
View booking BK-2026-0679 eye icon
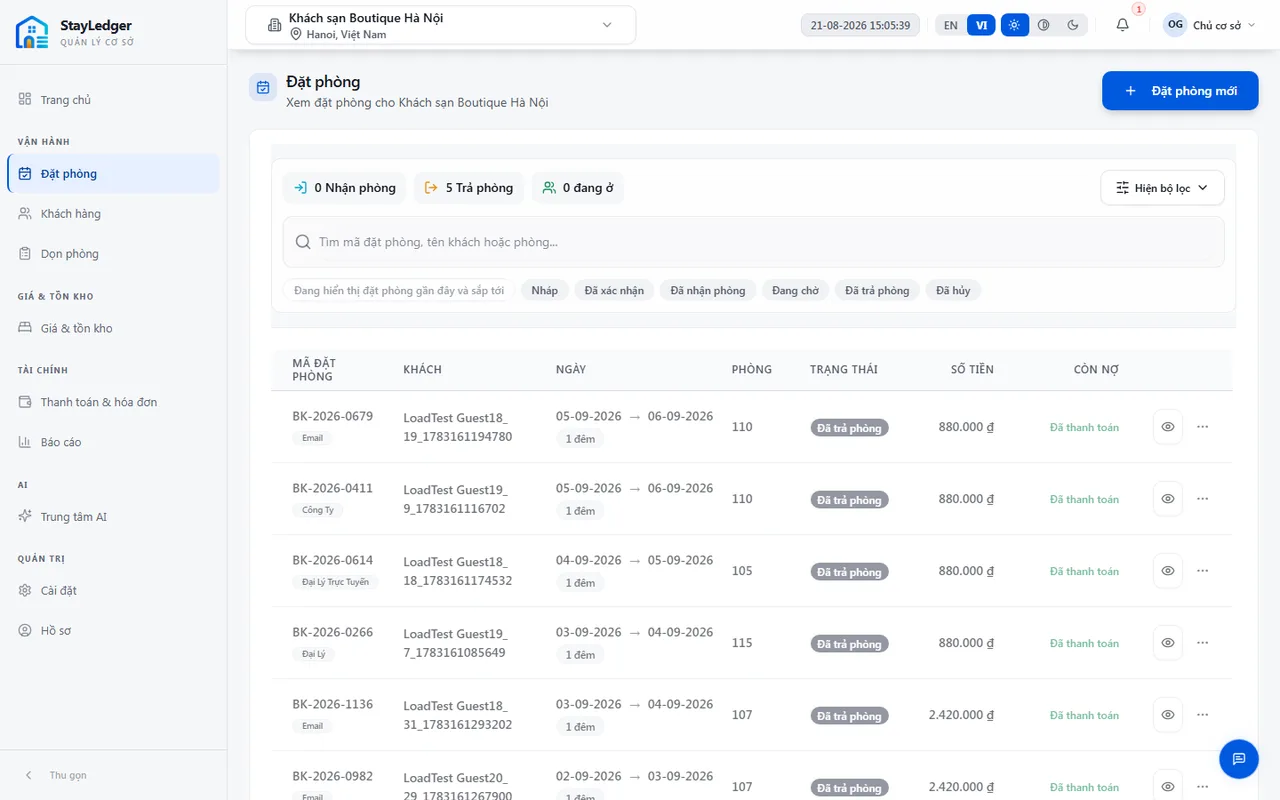pos(1168,427)
